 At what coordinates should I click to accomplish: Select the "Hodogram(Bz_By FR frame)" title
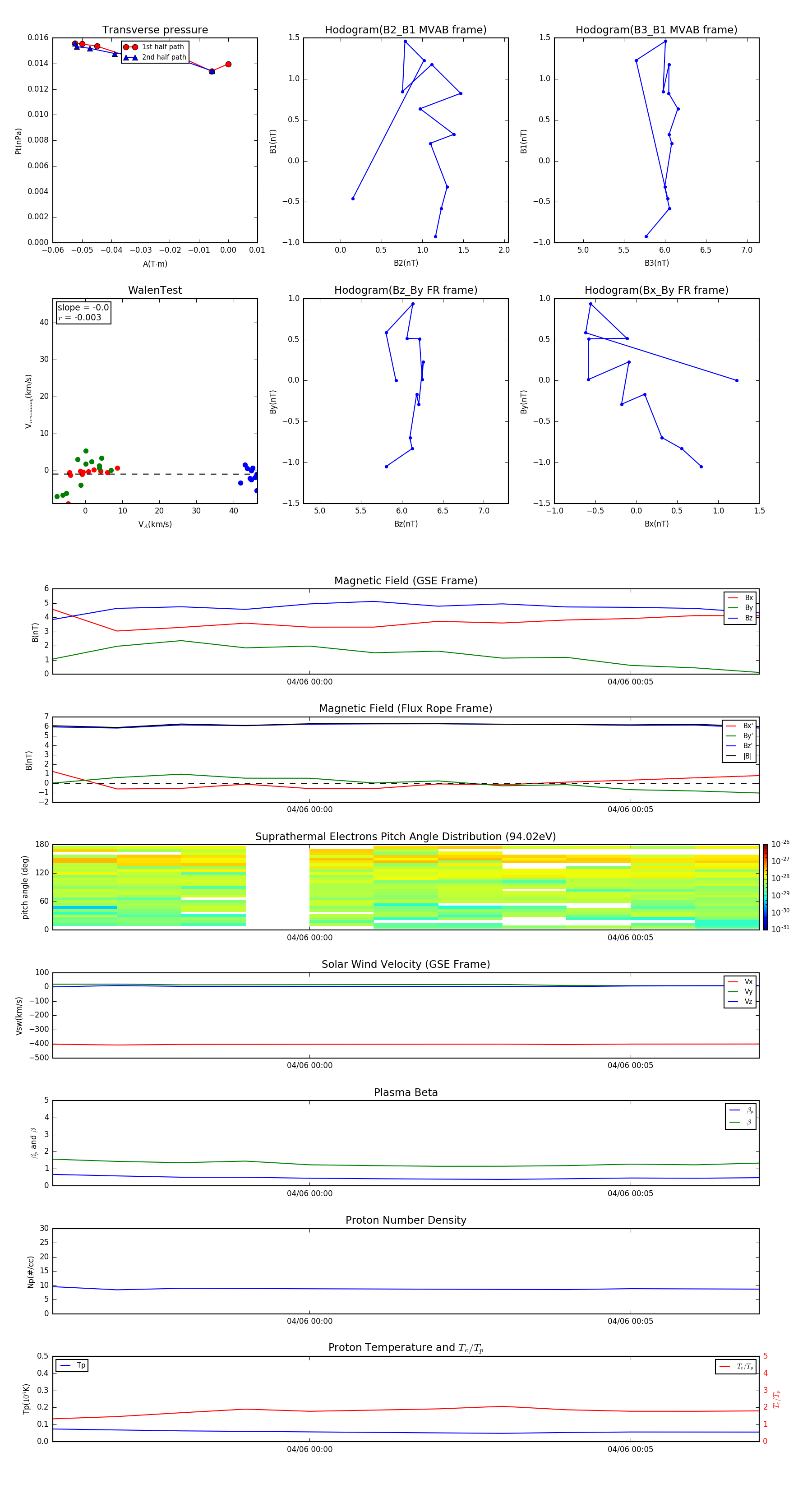coord(406,290)
